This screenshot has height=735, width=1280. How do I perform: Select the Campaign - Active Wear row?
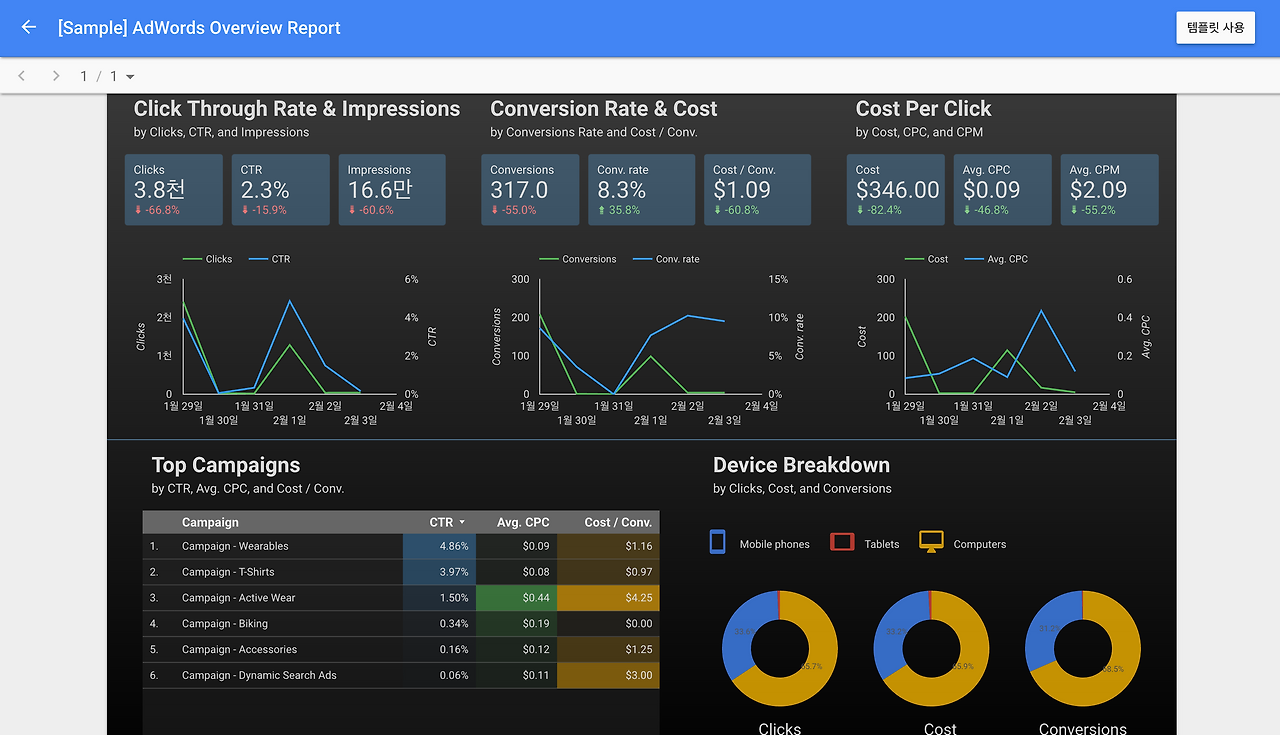401,598
